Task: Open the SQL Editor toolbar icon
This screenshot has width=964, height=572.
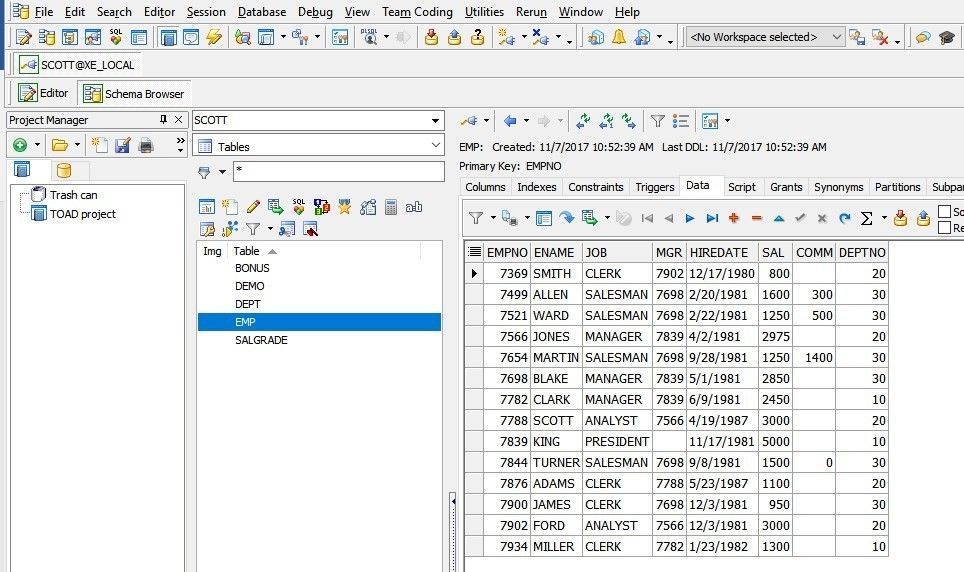Action: (x=23, y=38)
